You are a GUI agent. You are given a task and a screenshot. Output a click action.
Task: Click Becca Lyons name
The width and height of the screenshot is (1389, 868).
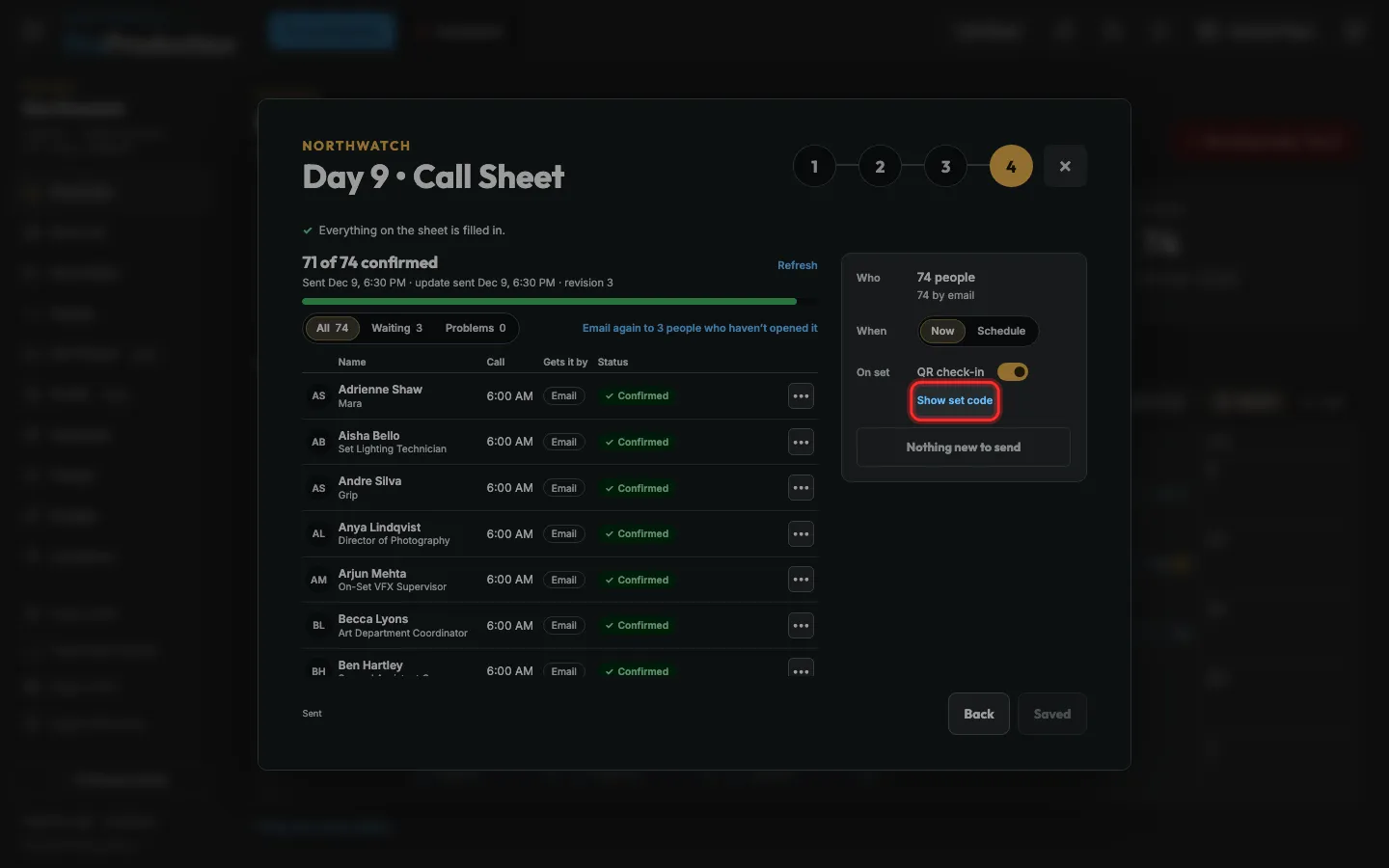[373, 619]
